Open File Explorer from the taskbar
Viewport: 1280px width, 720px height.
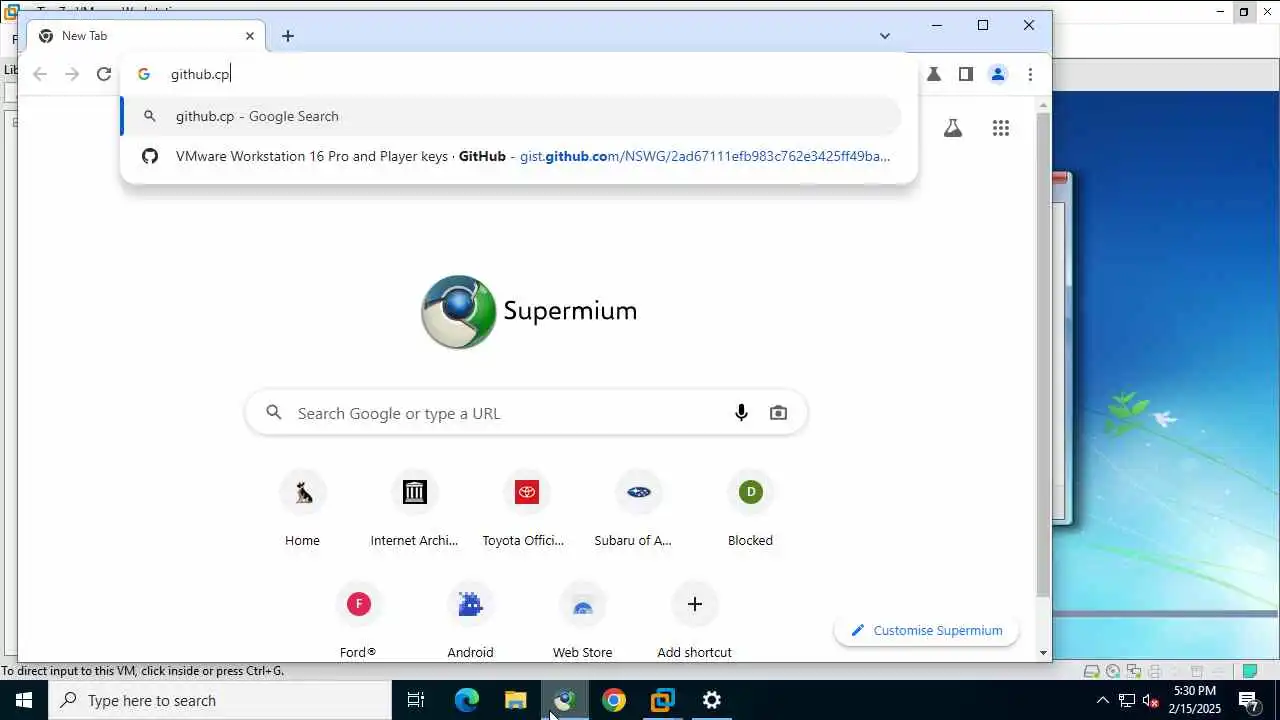(x=516, y=700)
